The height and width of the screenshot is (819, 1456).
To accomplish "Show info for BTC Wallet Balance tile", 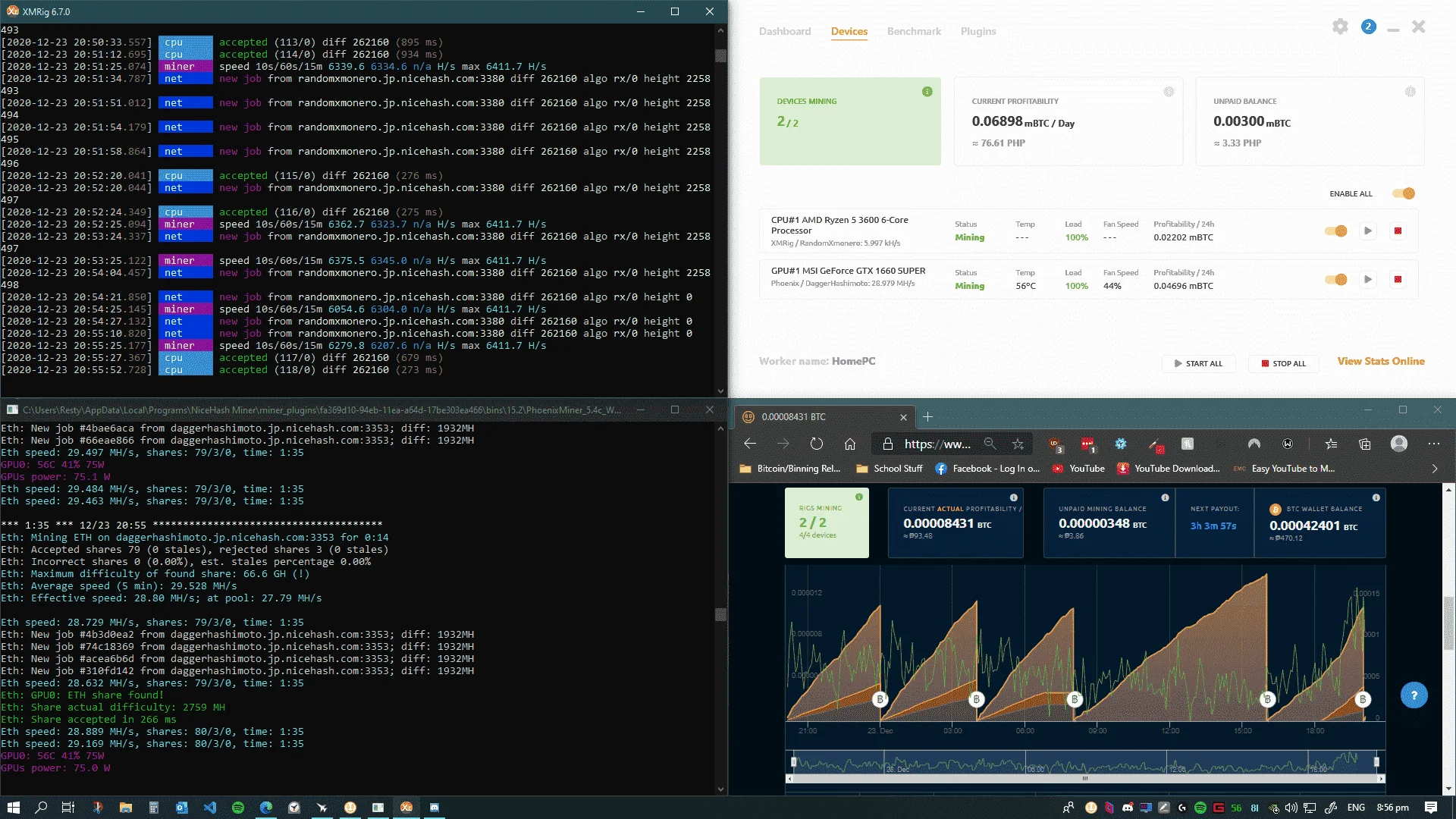I will click(1376, 497).
